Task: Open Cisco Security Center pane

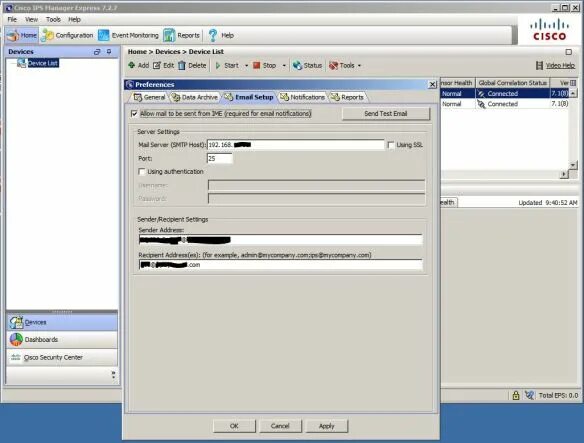Action: 62,357
